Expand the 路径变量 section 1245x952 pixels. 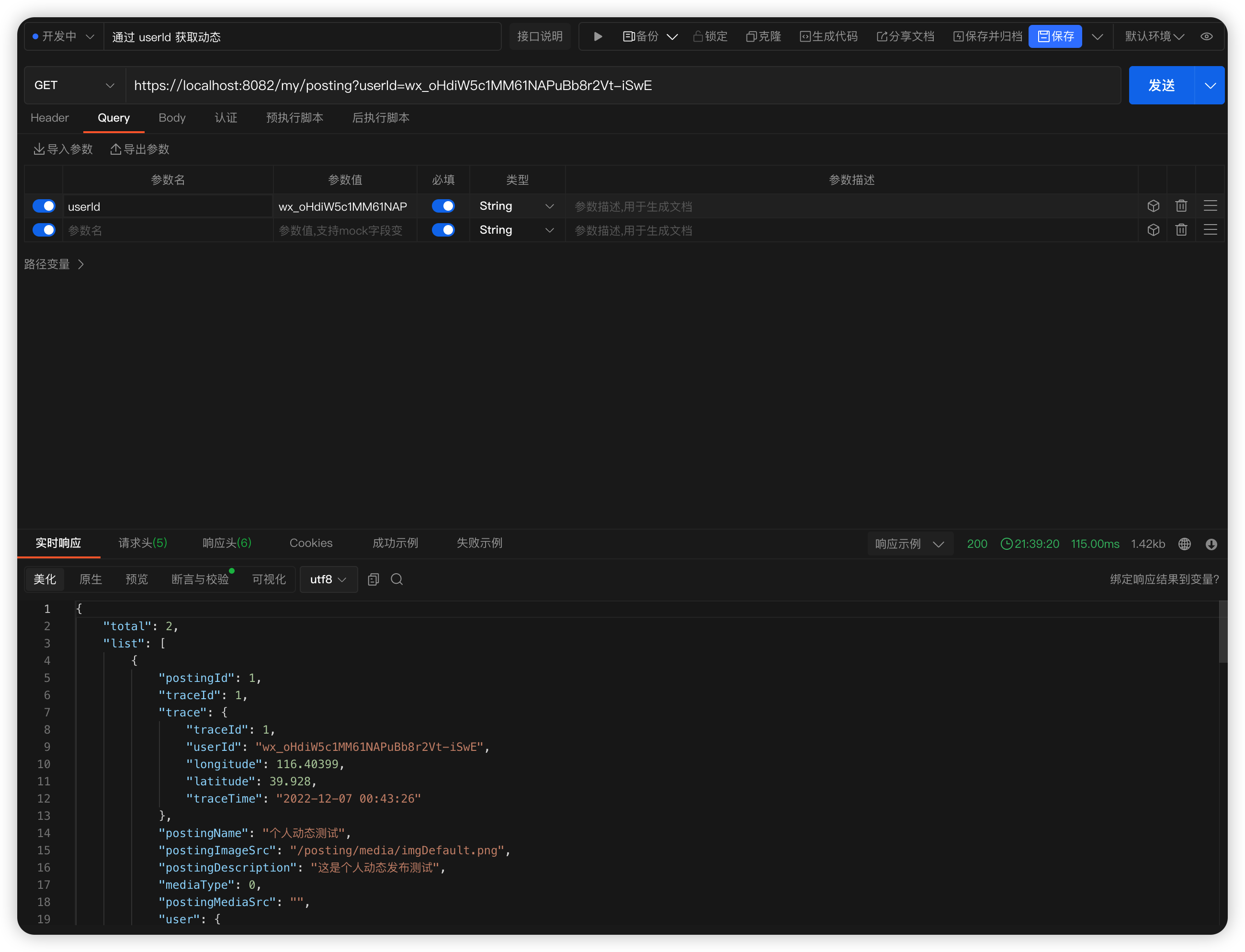55,265
